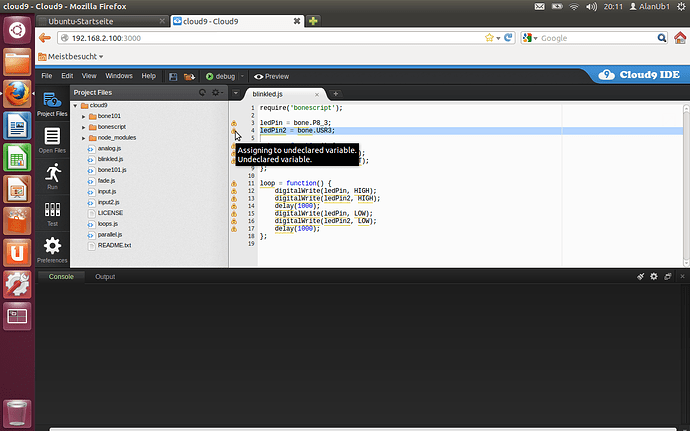Click warning marker on line 3 gutter
This screenshot has height=431, width=690.
pos(234,123)
